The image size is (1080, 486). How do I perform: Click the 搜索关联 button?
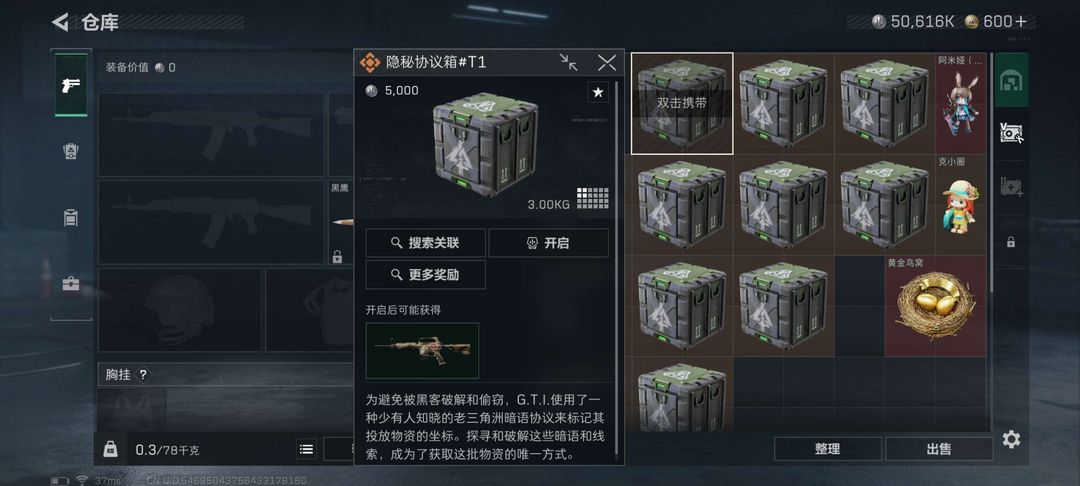425,243
